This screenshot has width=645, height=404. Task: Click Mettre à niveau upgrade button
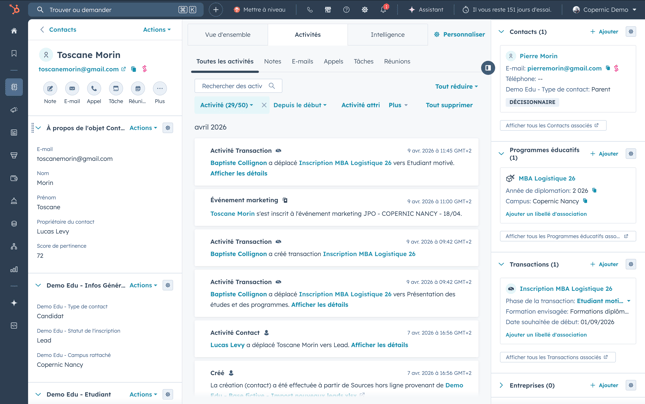[260, 9]
